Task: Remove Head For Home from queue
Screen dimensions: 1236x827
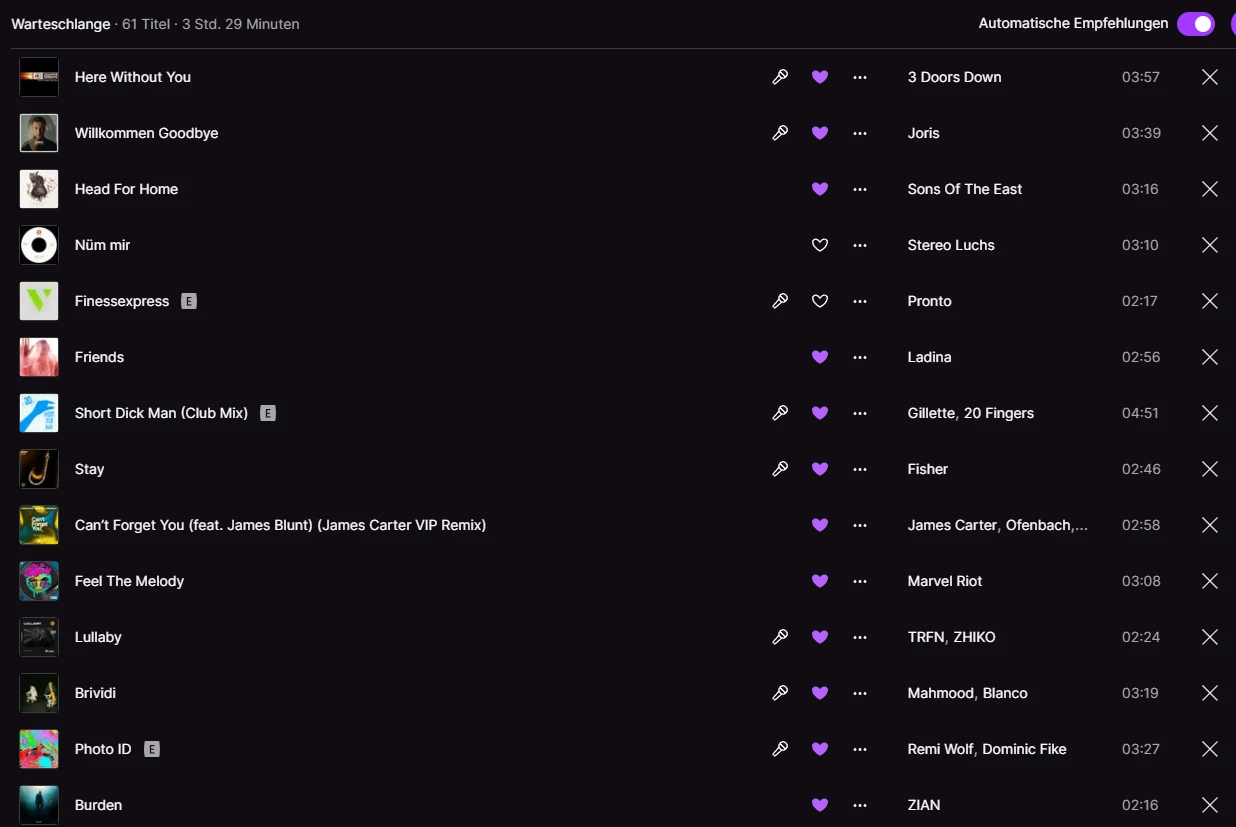Action: pyautogui.click(x=1209, y=189)
